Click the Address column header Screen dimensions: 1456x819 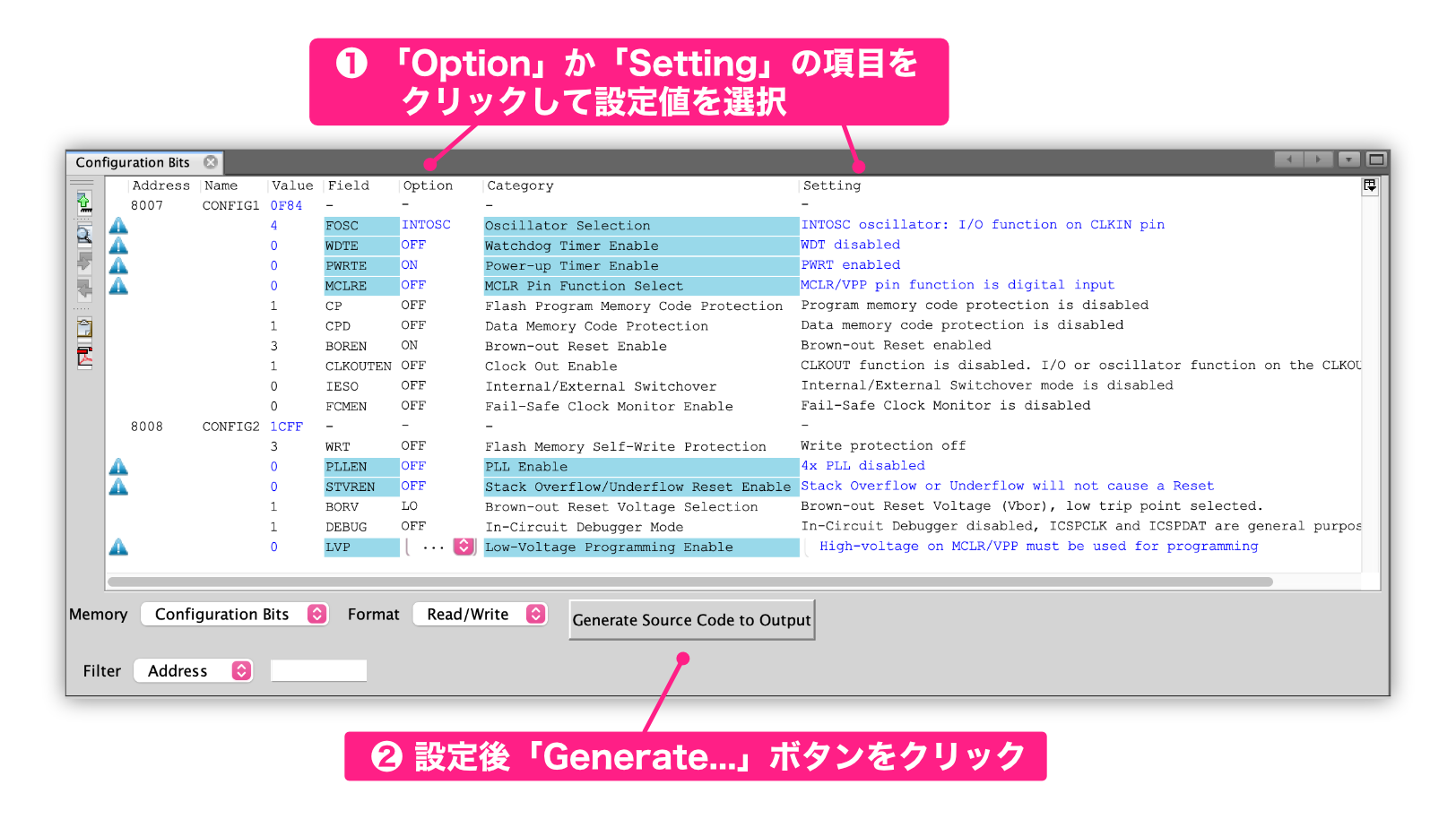[x=161, y=185]
